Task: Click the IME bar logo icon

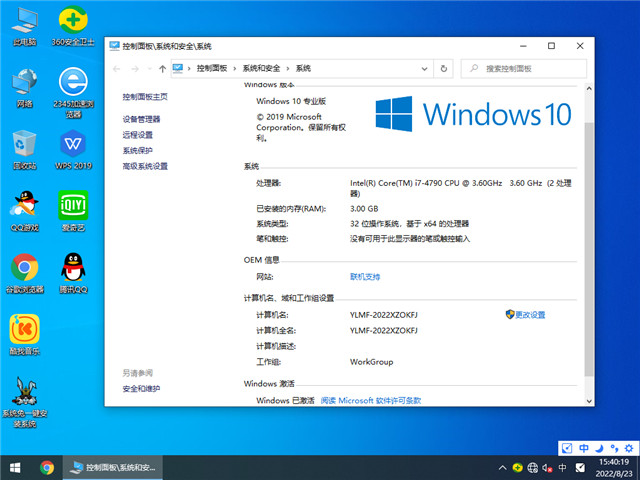Action: tap(567, 448)
